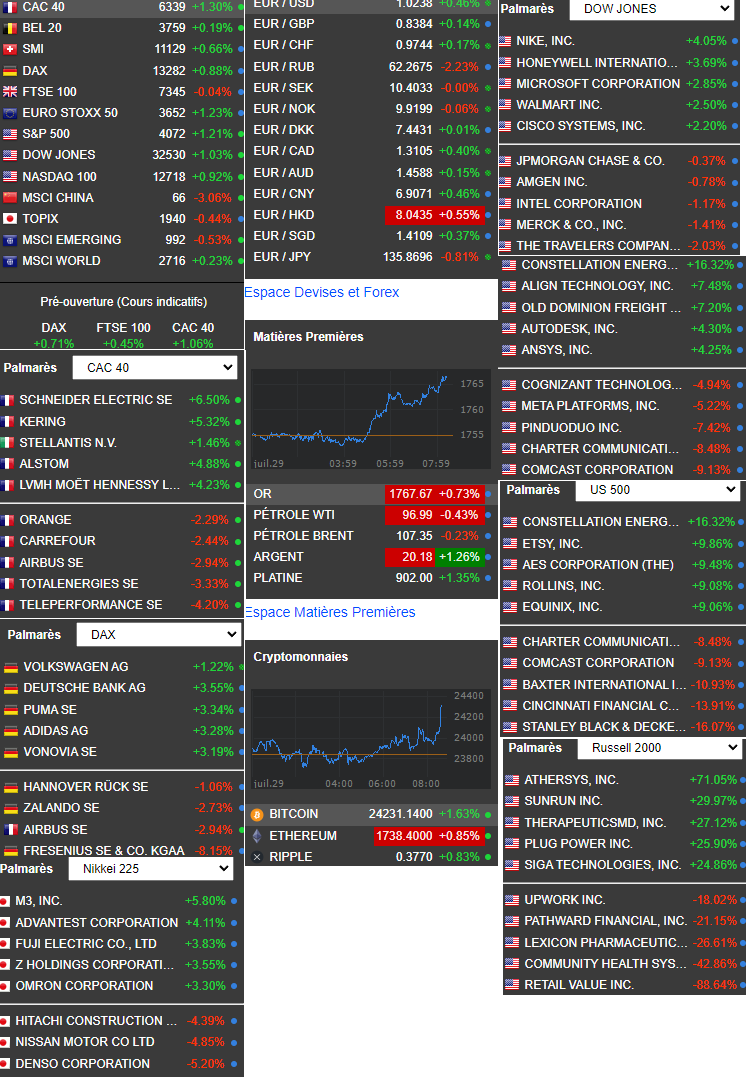Open ARGENT silver quote

click(371, 557)
